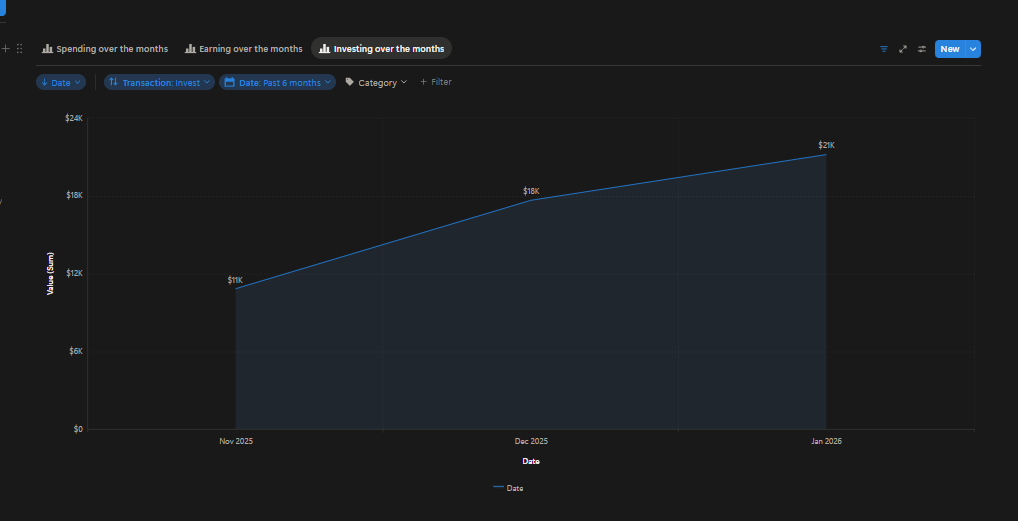Screen dimensions: 1018x521
Task: Click the $18K data label
Action: point(531,191)
